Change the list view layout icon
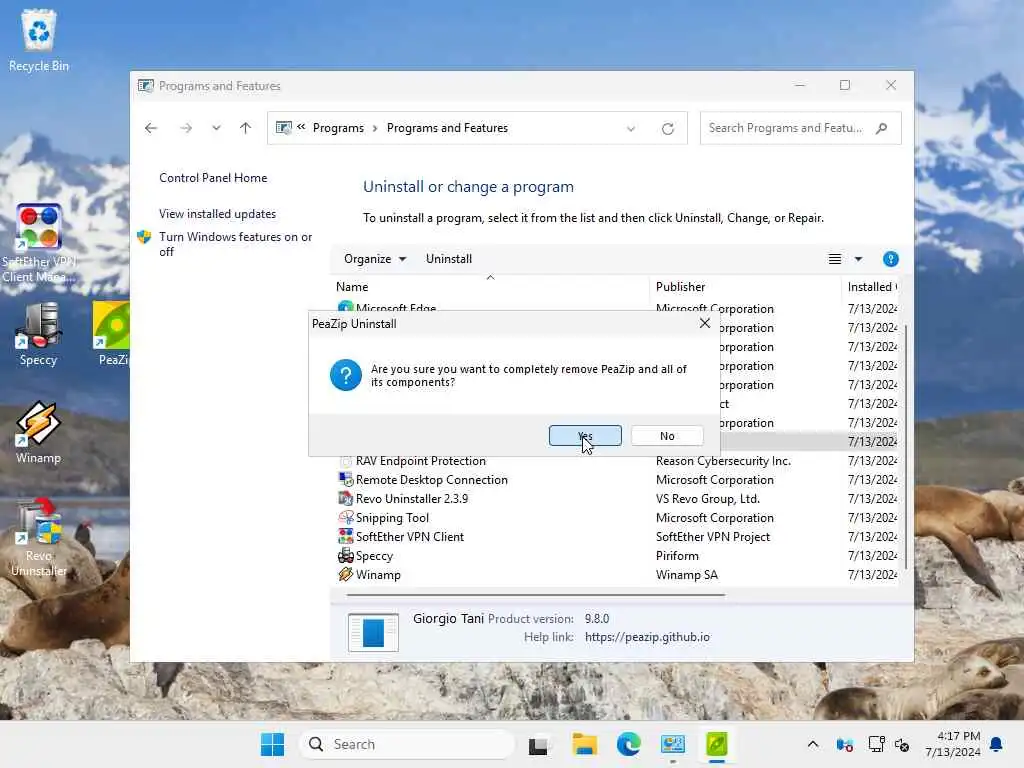This screenshot has height=768, width=1024. click(835, 259)
